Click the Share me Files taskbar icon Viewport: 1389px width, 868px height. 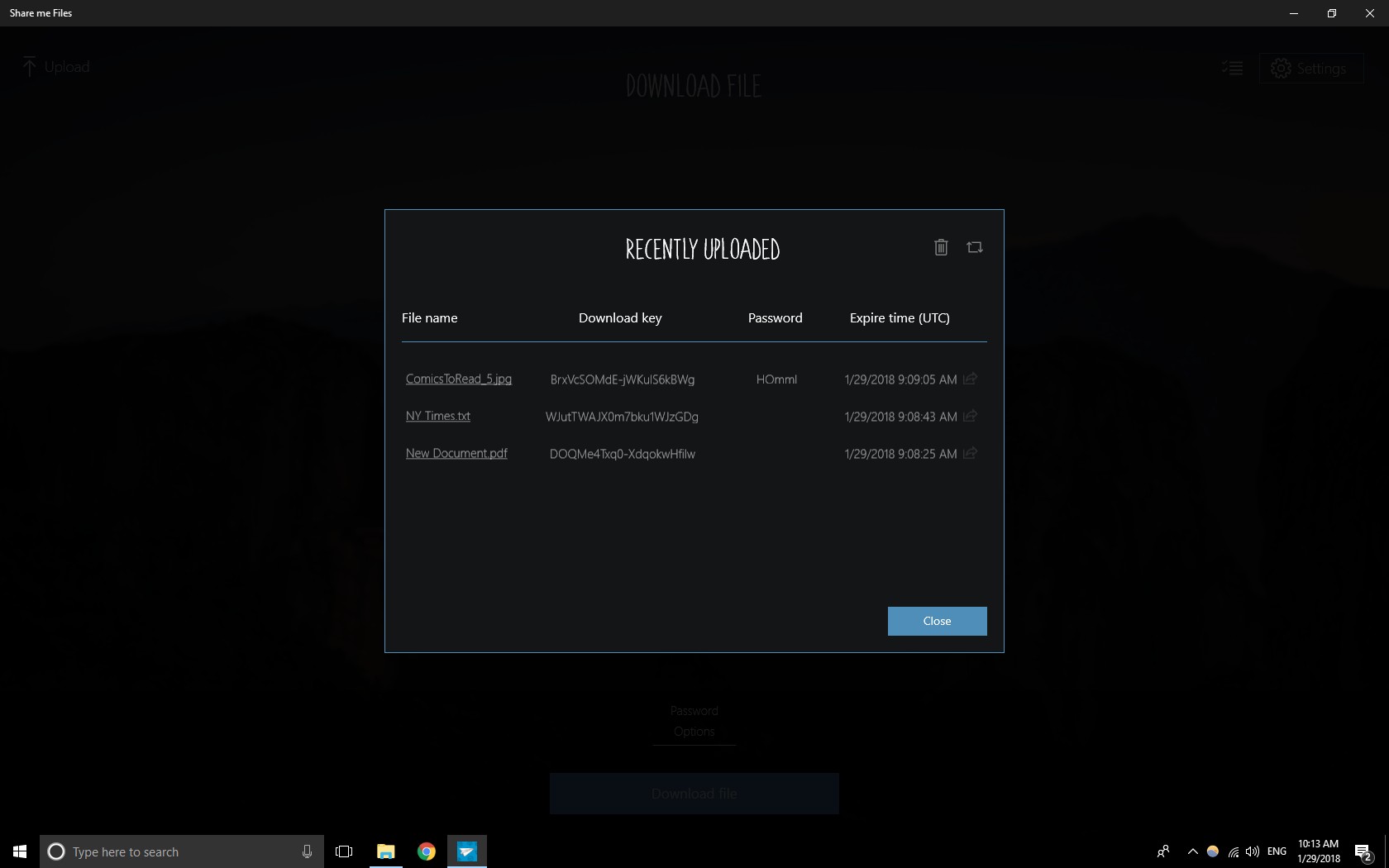pyautogui.click(x=467, y=851)
